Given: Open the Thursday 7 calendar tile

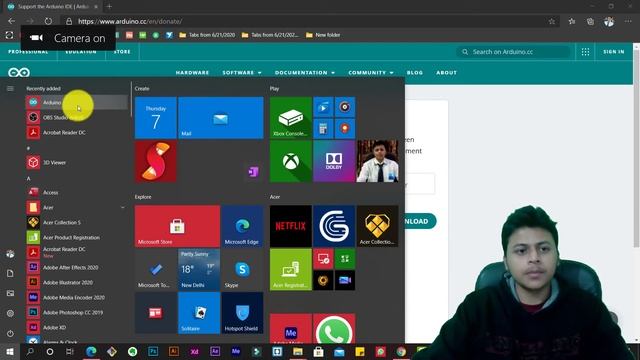Looking at the screenshot, I should point(156,118).
